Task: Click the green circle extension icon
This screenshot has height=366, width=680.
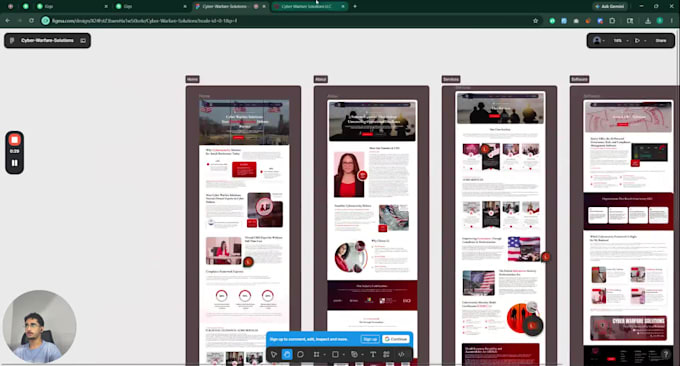Action: pos(552,20)
